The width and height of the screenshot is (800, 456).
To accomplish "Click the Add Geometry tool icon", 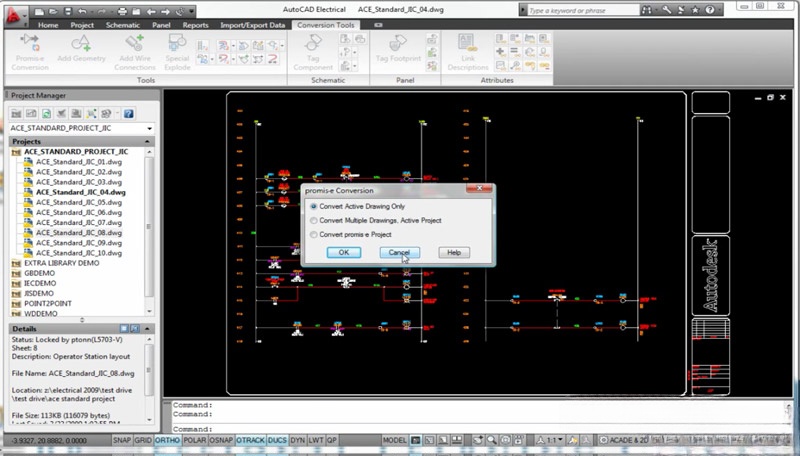I will pos(81,44).
